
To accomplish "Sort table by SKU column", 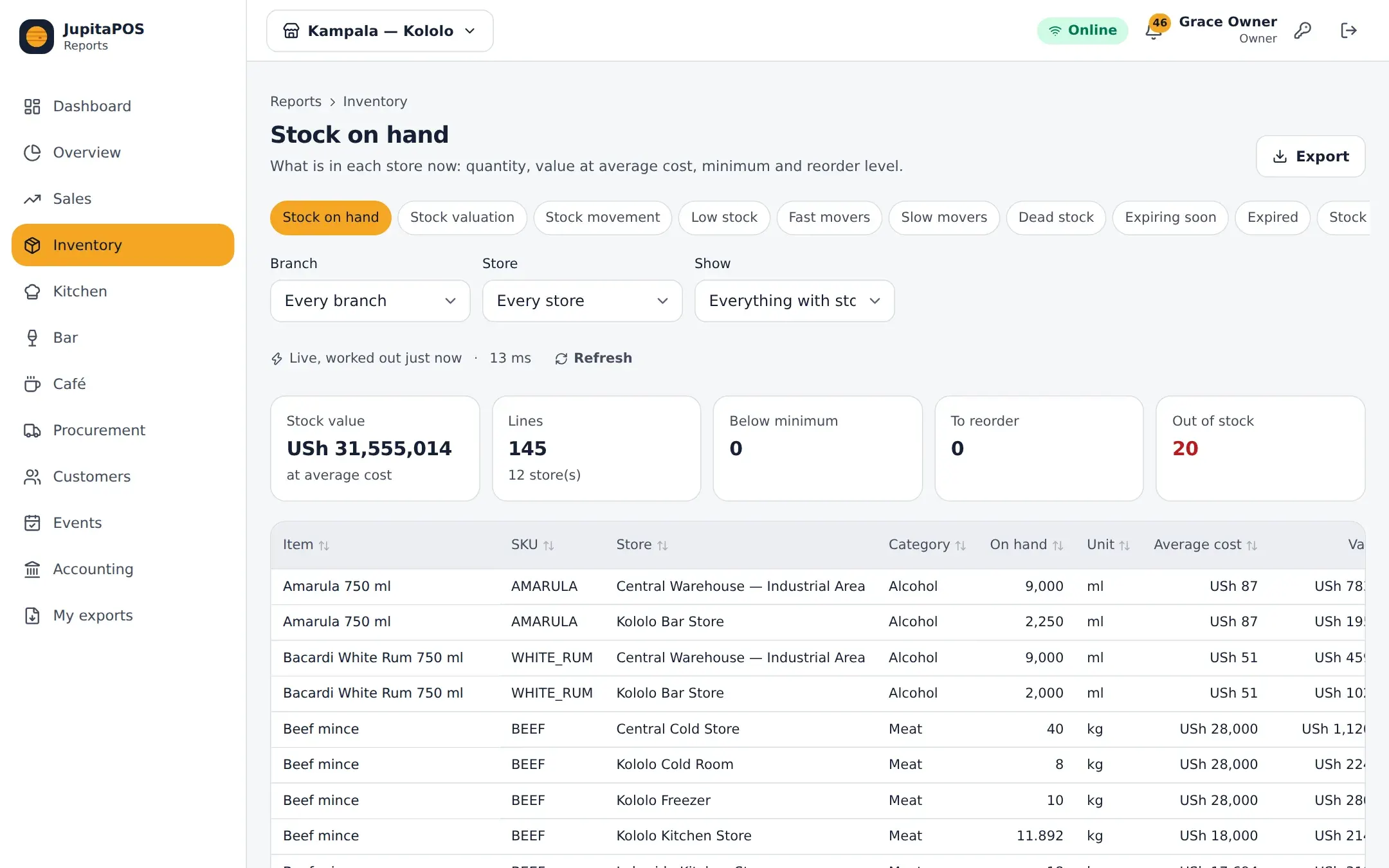I will tap(532, 545).
